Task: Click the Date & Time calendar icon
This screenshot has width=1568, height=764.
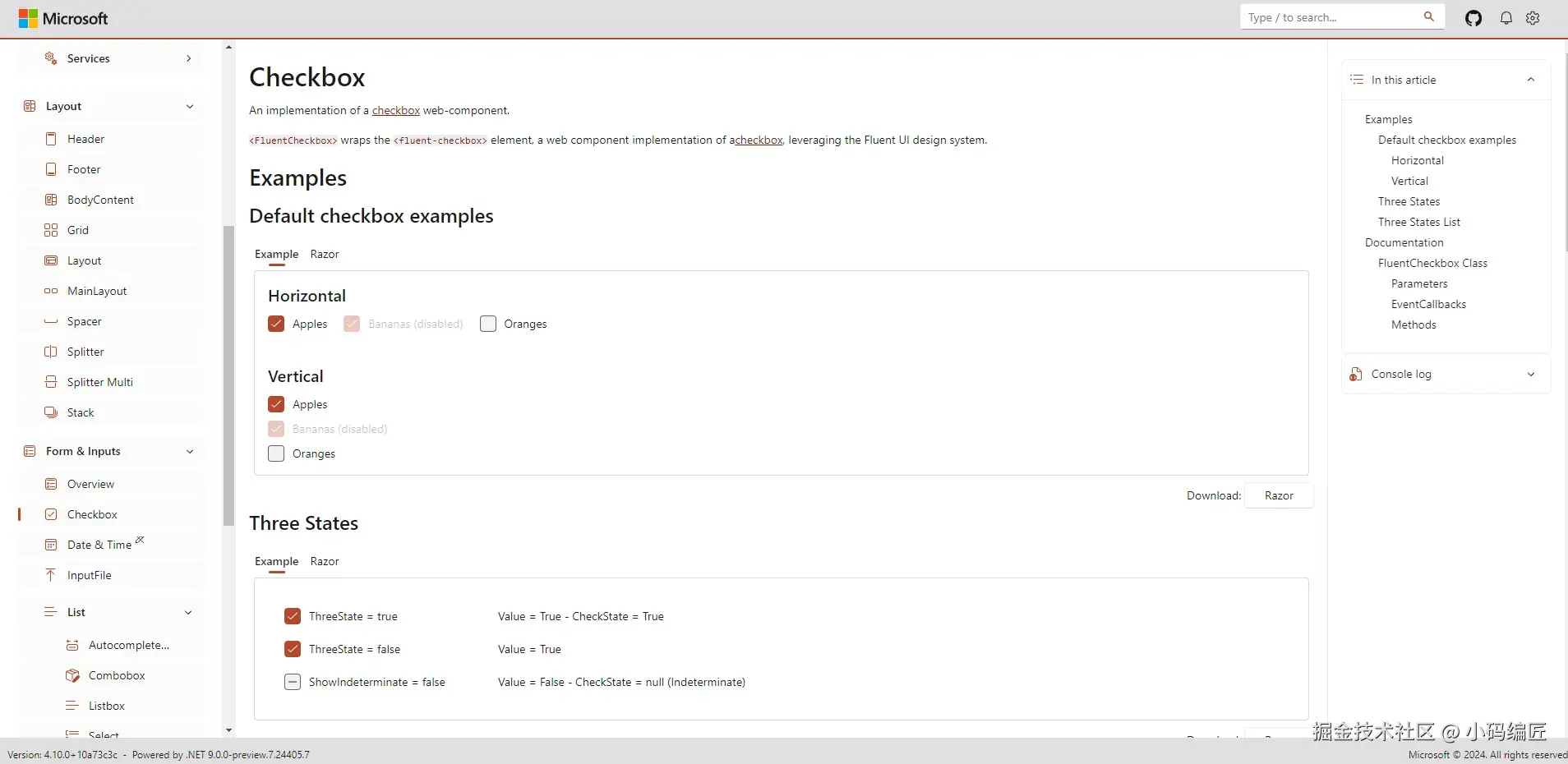Action: 51,545
